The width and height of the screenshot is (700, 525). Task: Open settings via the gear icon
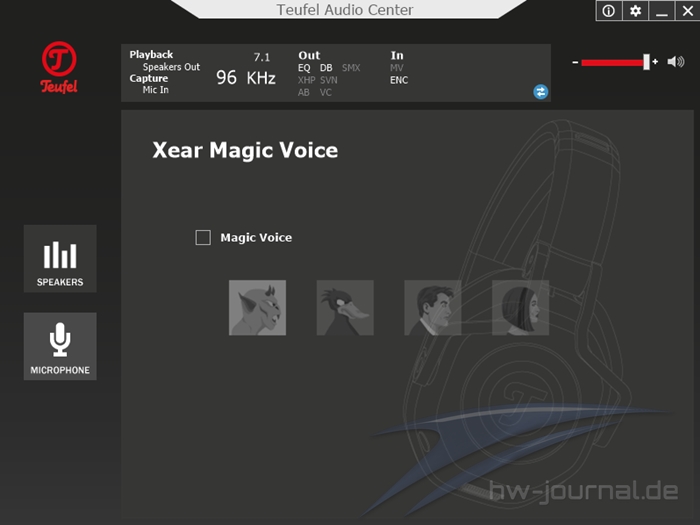point(635,11)
